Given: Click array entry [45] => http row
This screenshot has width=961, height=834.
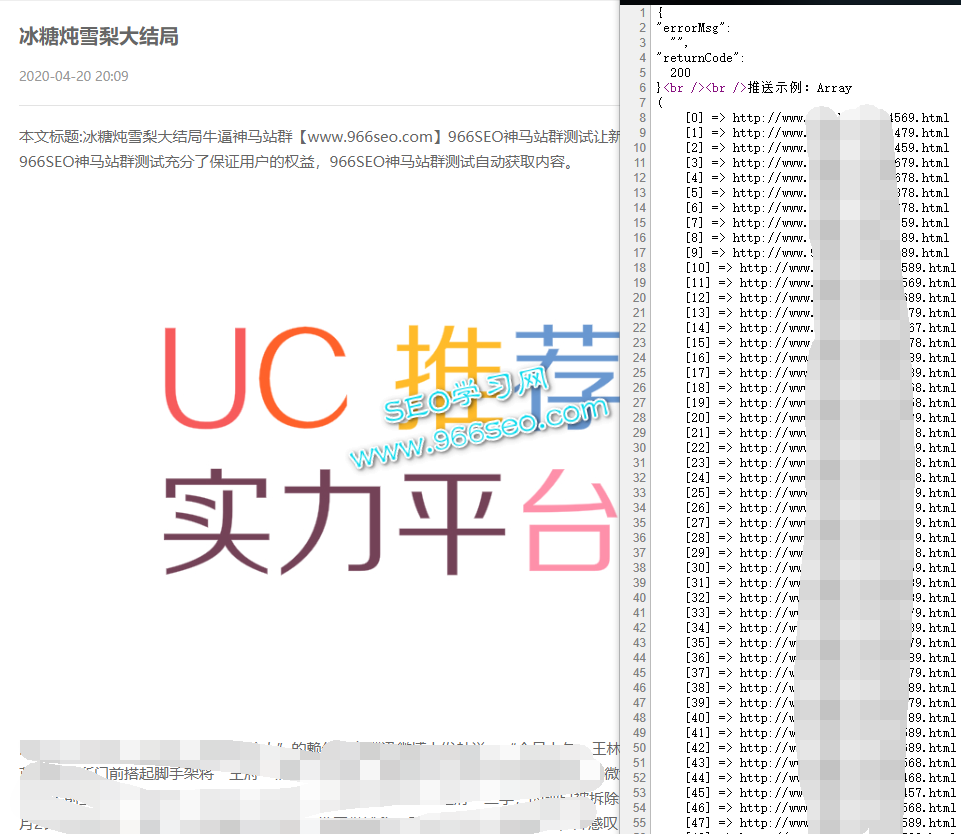Looking at the screenshot, I should pyautogui.click(x=820, y=793).
